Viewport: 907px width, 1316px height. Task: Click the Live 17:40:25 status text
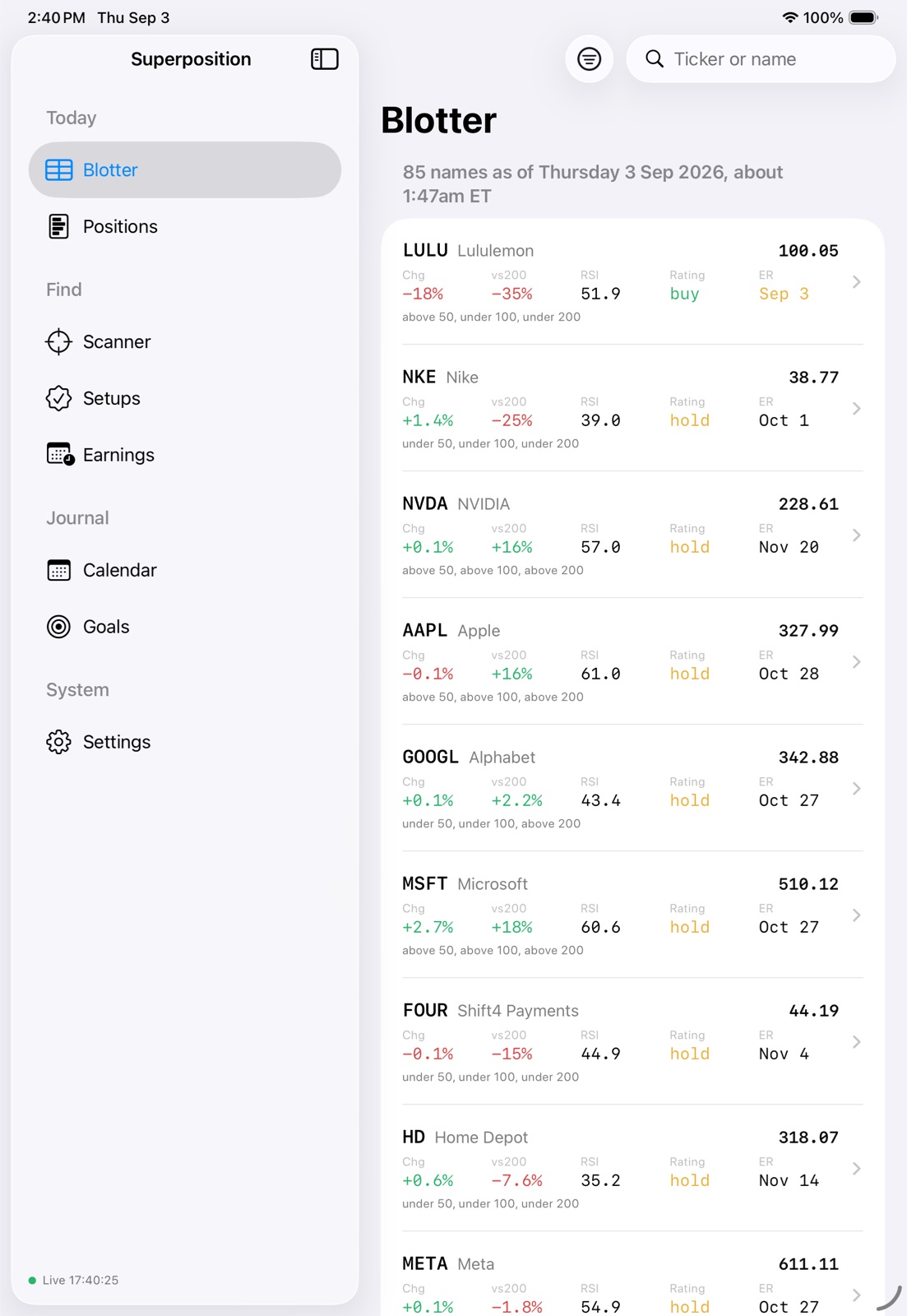(81, 1280)
